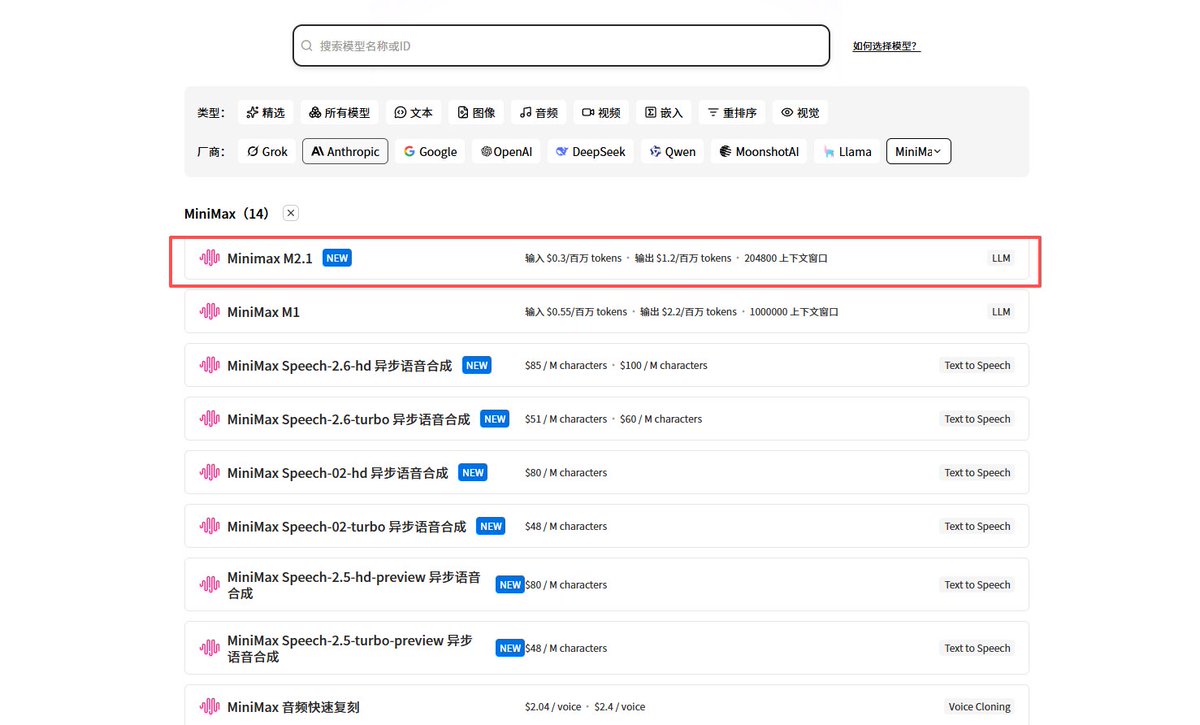Select the Qwen vendor filter
Image resolution: width=1200 pixels, height=725 pixels.
[672, 152]
